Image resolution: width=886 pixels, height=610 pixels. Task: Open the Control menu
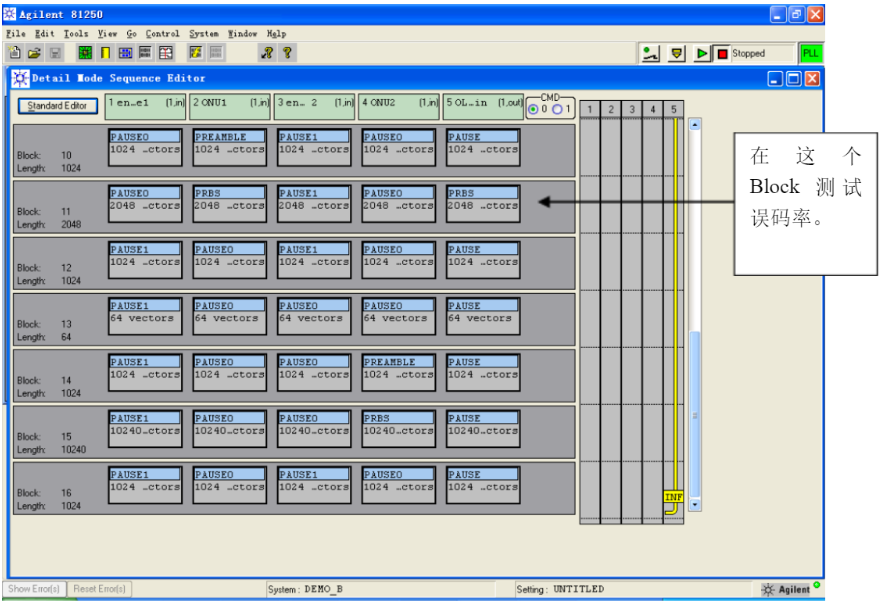162,33
